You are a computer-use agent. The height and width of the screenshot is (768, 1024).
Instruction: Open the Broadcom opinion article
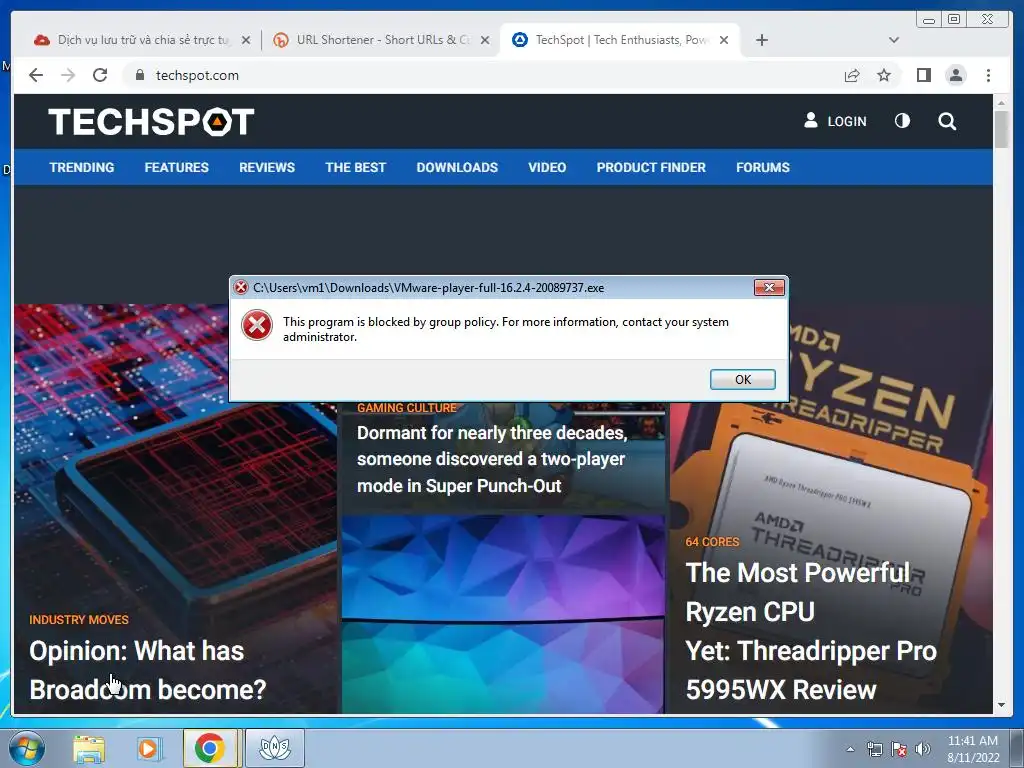148,670
